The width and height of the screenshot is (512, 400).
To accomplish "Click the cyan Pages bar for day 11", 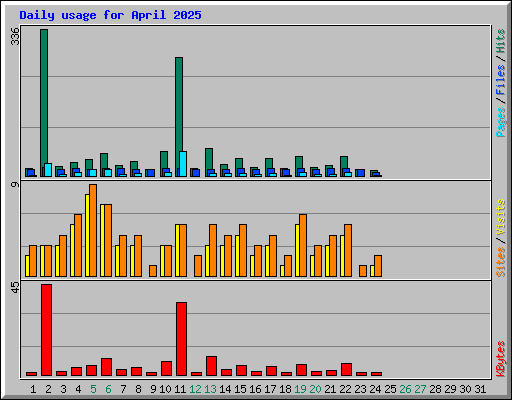I will pyautogui.click(x=183, y=164).
